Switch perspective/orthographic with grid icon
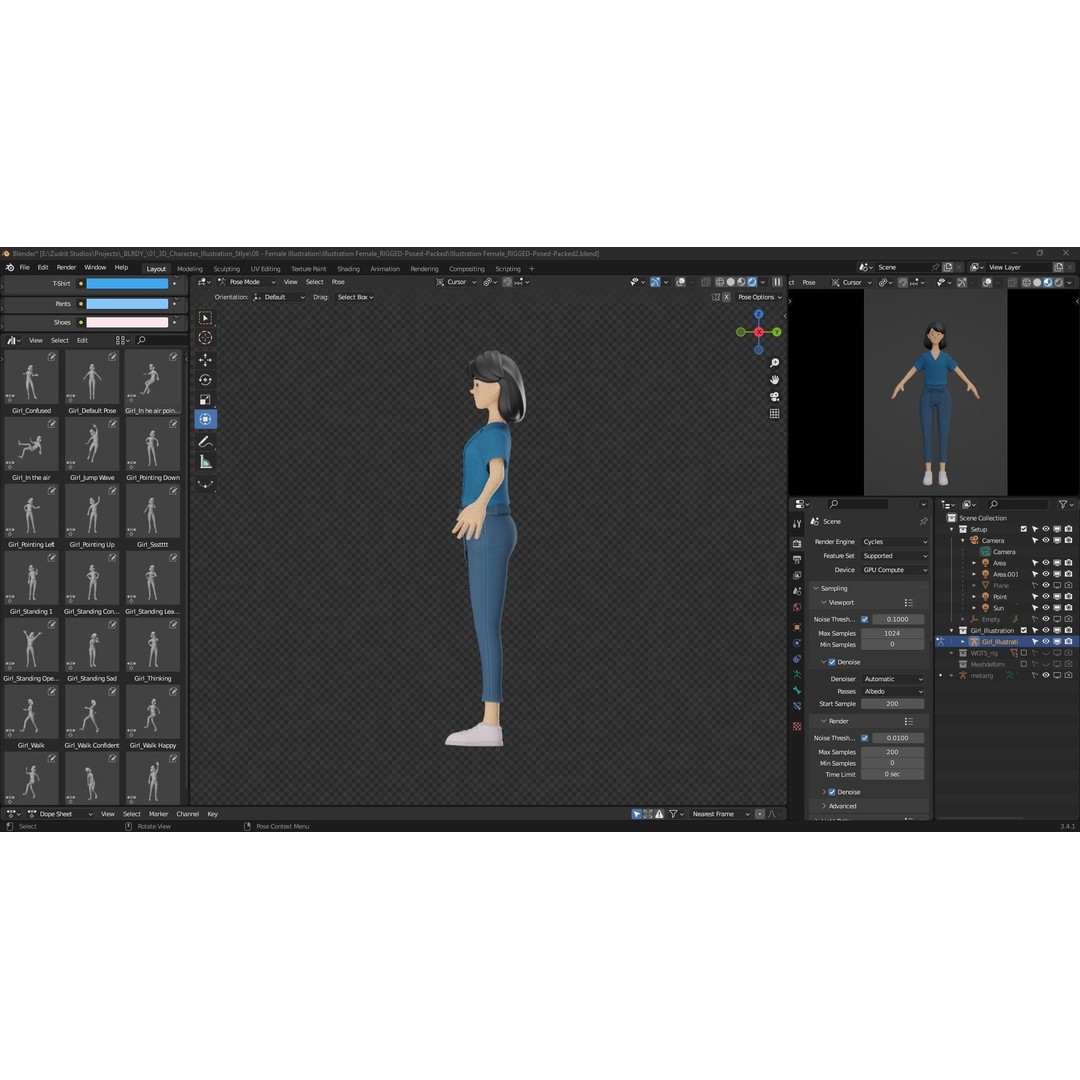The width and height of the screenshot is (1080, 1080). (x=774, y=413)
